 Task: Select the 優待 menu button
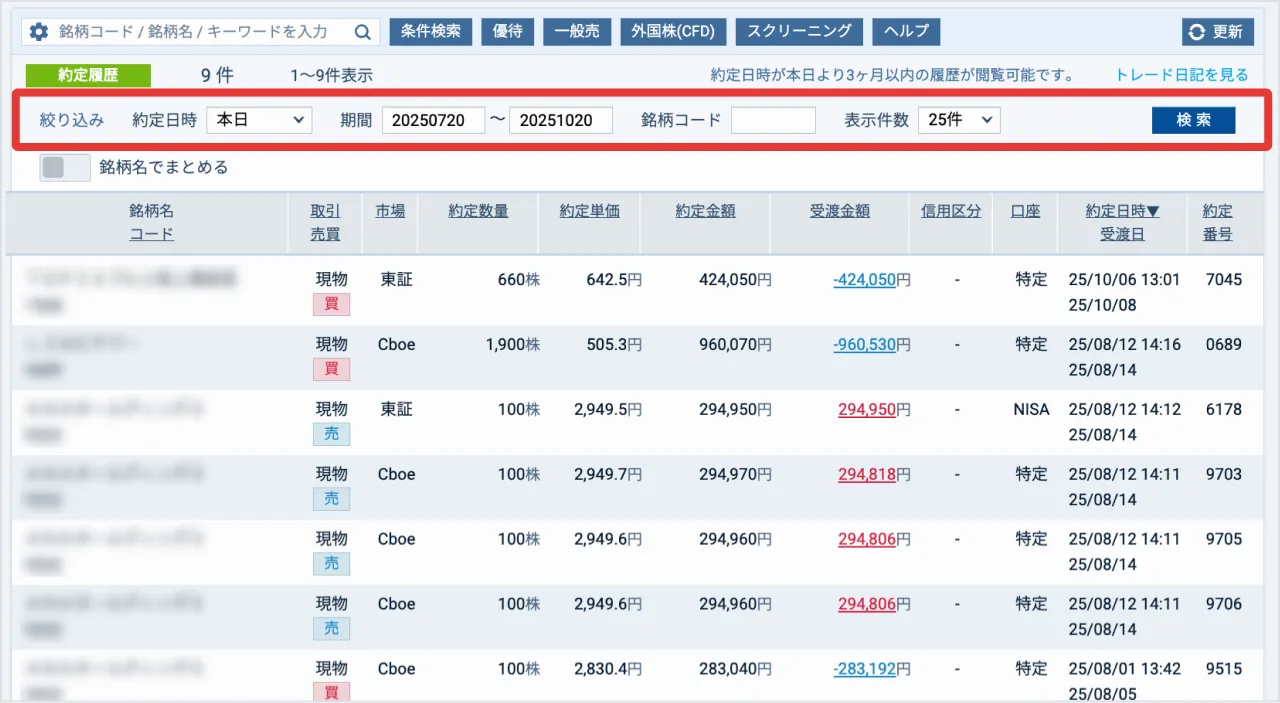(x=507, y=31)
